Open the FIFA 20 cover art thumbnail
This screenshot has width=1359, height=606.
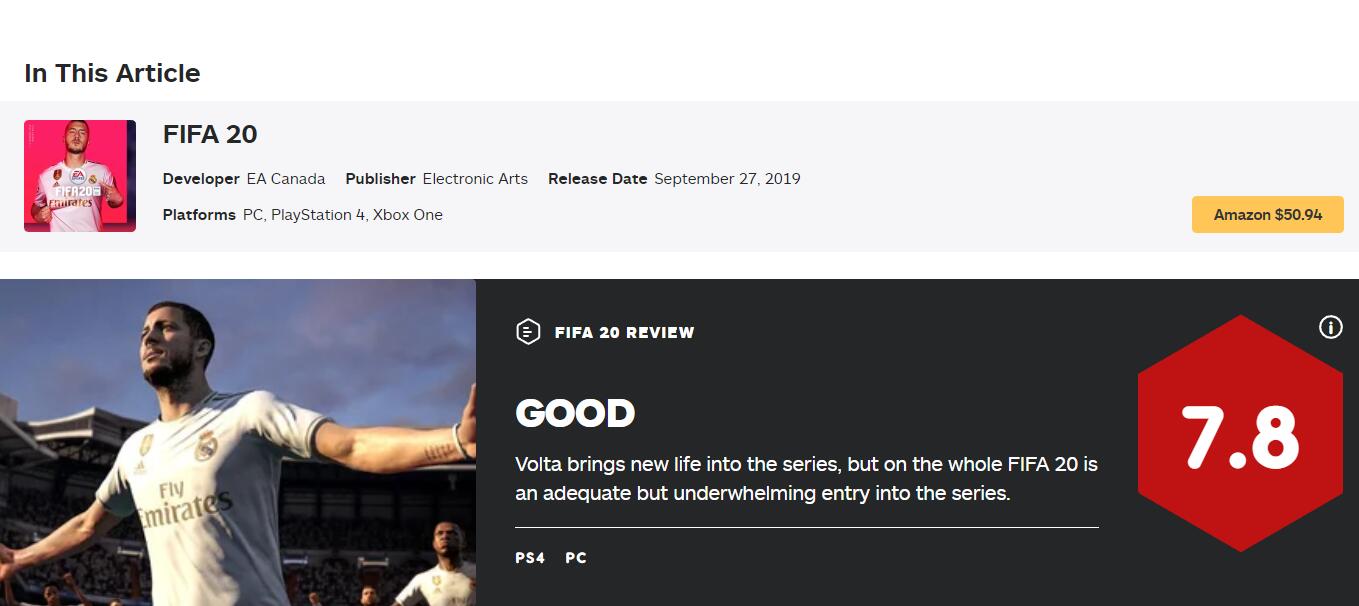click(x=80, y=176)
